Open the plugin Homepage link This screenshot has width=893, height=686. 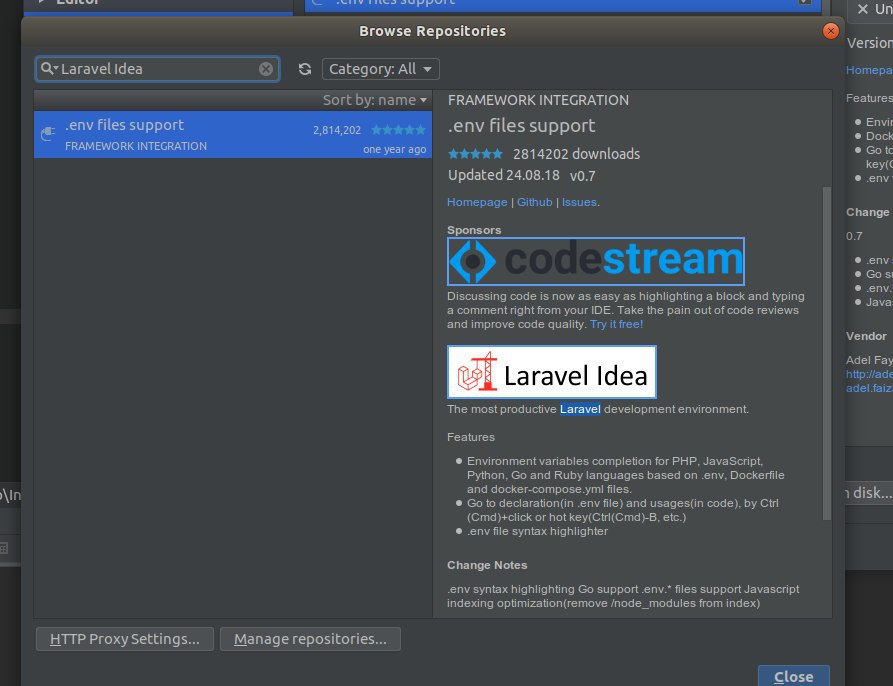click(x=477, y=202)
